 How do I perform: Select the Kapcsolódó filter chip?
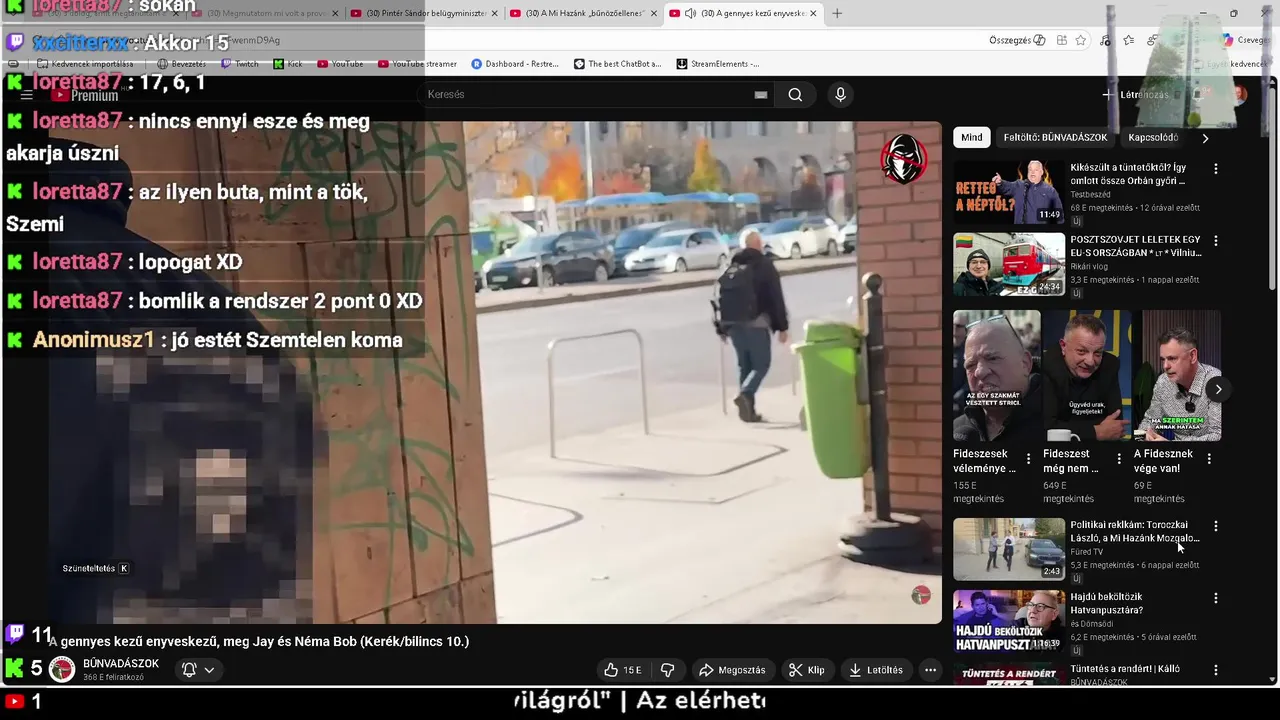[1153, 138]
